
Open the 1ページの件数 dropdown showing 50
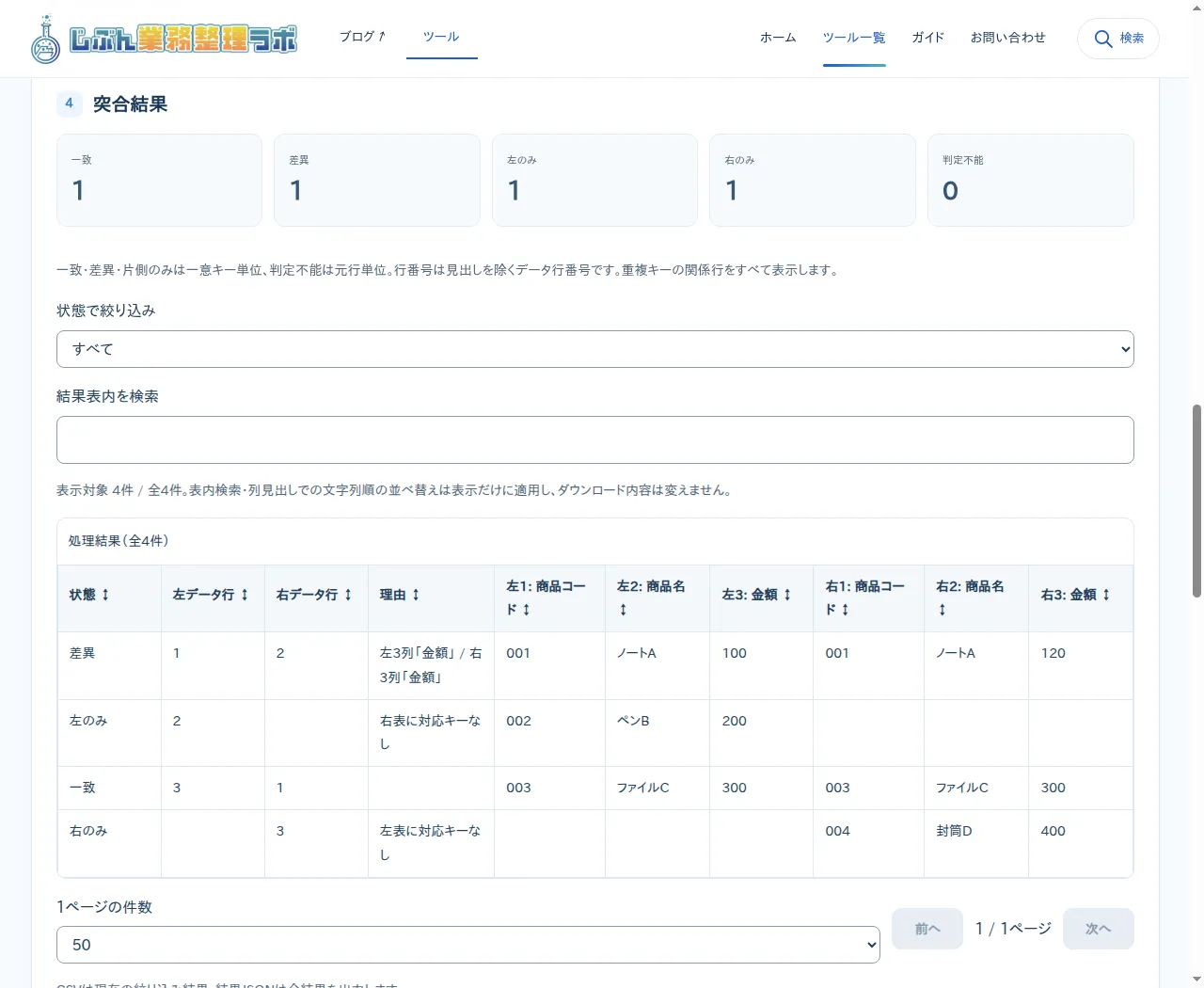(x=468, y=945)
